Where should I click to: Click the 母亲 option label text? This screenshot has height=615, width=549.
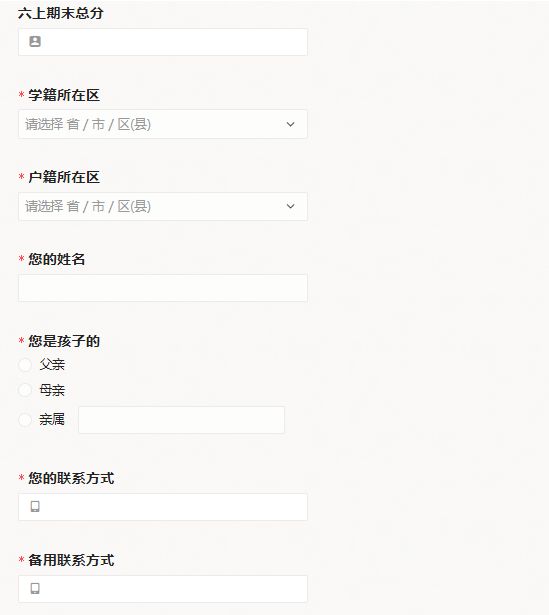coord(52,390)
